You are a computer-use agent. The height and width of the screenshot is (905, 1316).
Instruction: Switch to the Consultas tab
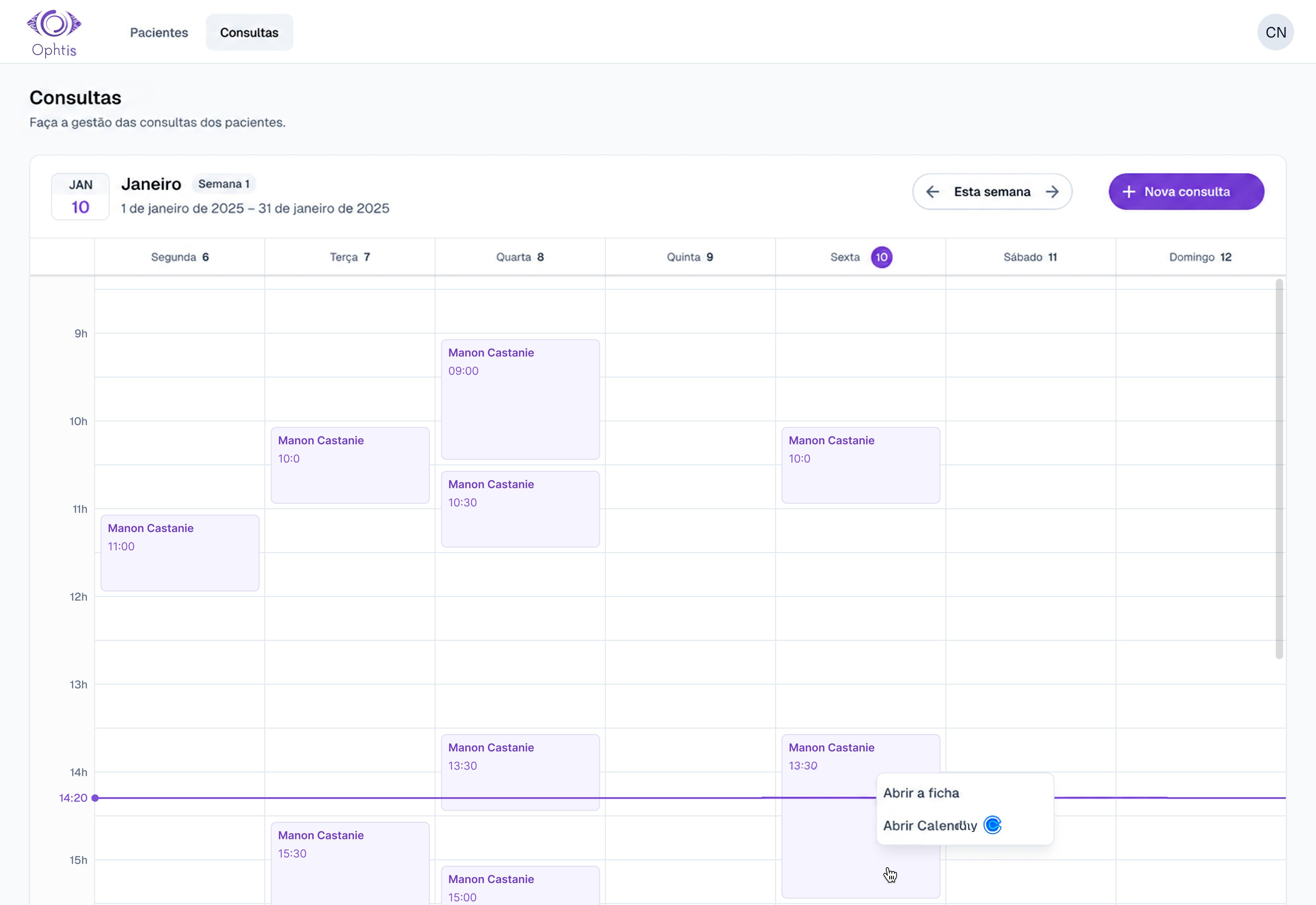pos(249,32)
